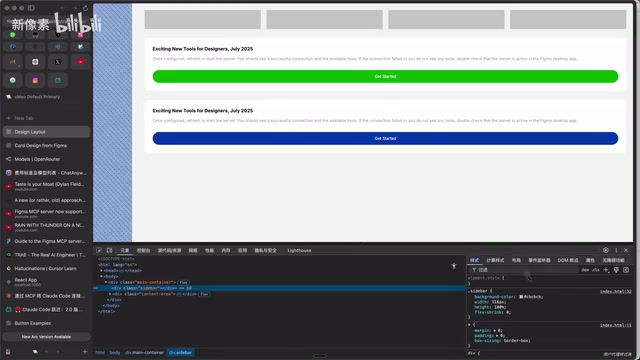Expand the margin shorthand property triangle
640x360 pixels.
click(x=495, y=330)
